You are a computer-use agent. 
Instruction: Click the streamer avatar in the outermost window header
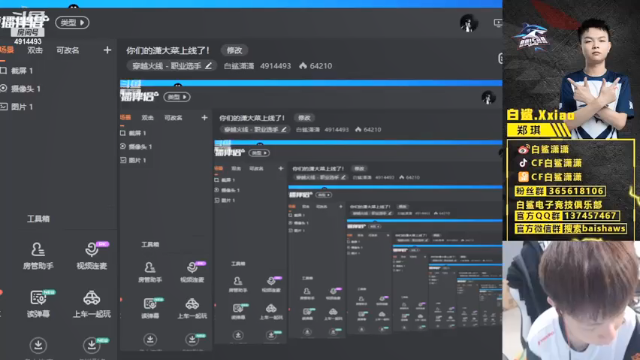[x=469, y=23]
